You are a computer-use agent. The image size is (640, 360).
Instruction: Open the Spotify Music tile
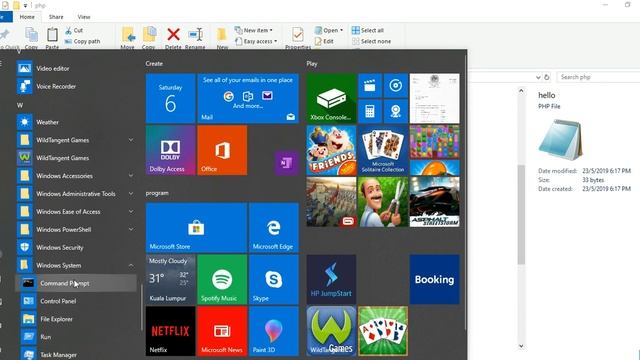[222, 280]
